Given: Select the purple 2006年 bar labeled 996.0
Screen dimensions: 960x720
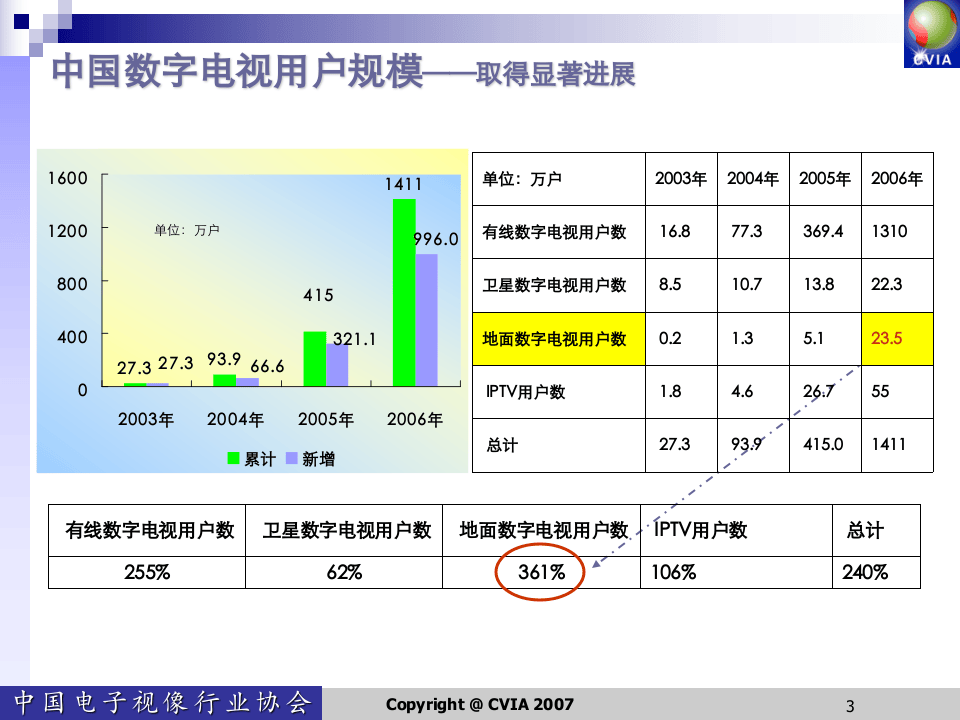Looking at the screenshot, I should (427, 320).
